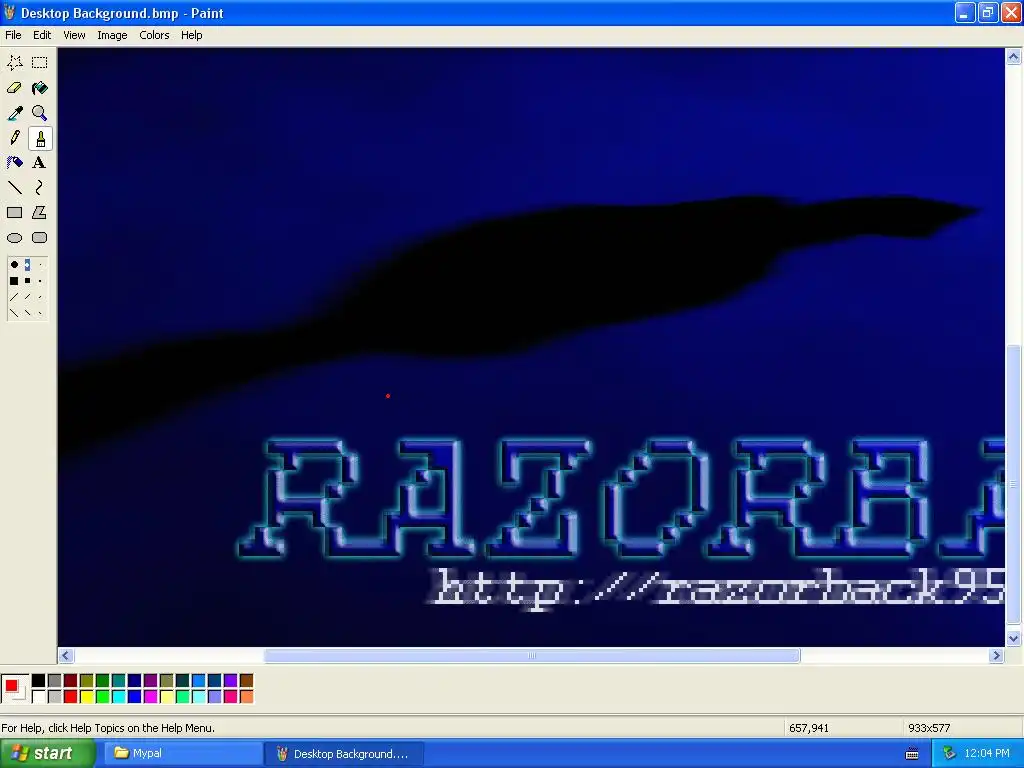The image size is (1024, 768).
Task: Pick the large backslash brush shape
Action: click(x=14, y=313)
